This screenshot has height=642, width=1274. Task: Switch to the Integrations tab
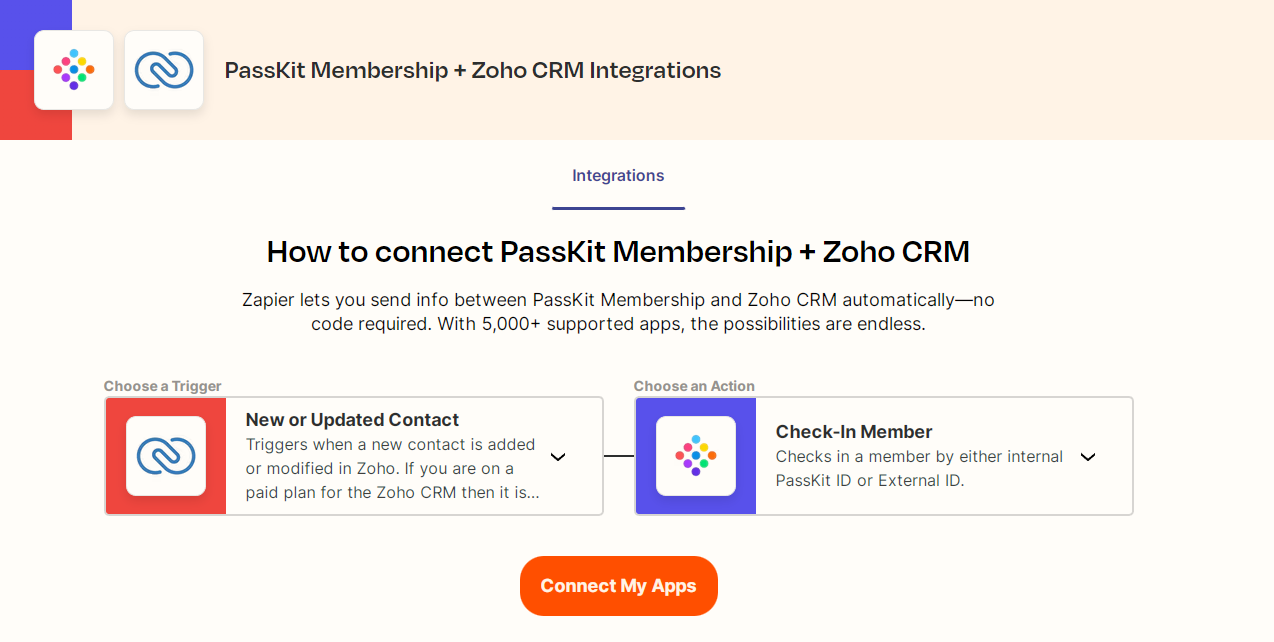(618, 176)
